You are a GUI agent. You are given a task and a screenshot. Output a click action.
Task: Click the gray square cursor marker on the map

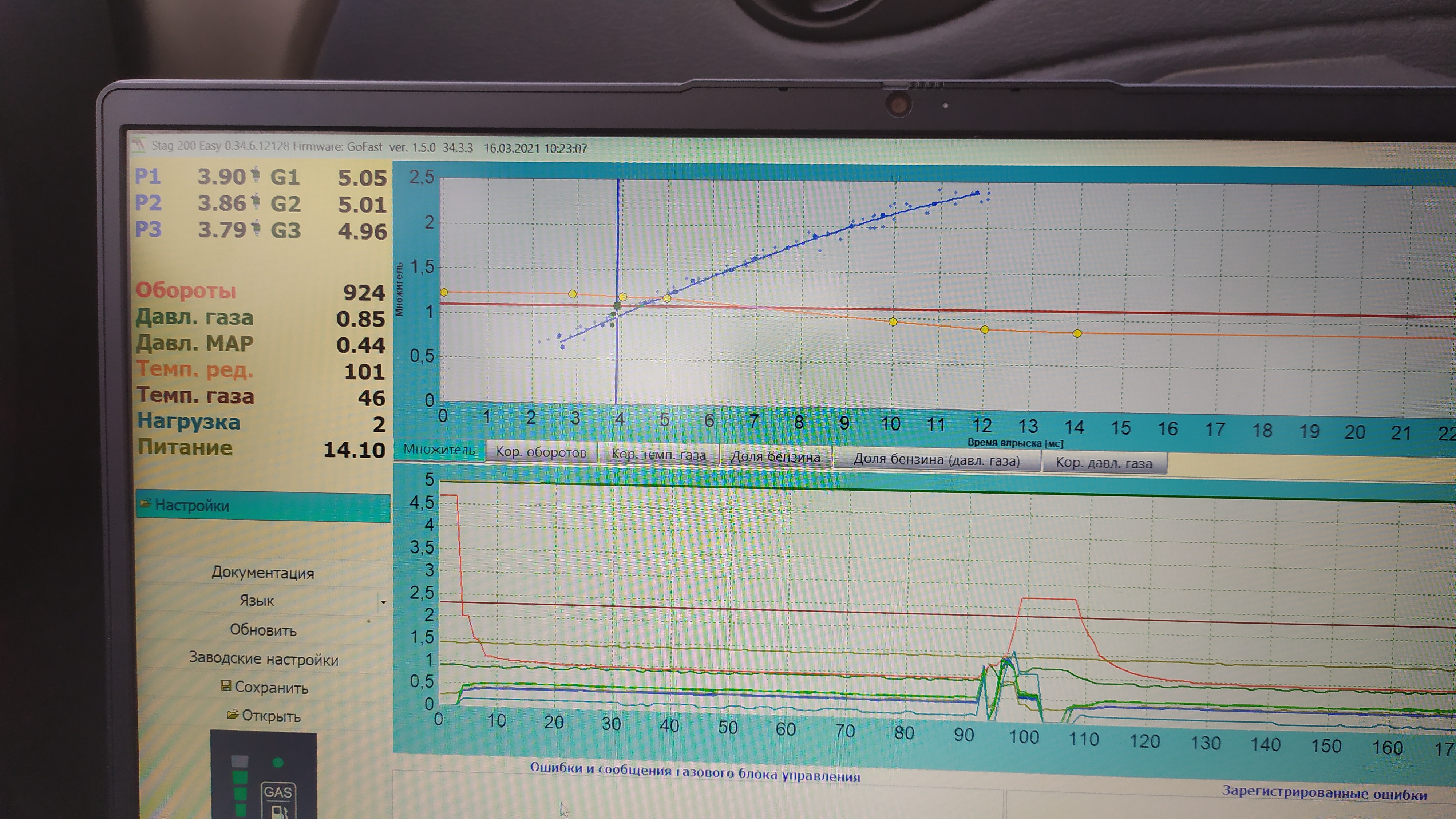[617, 306]
